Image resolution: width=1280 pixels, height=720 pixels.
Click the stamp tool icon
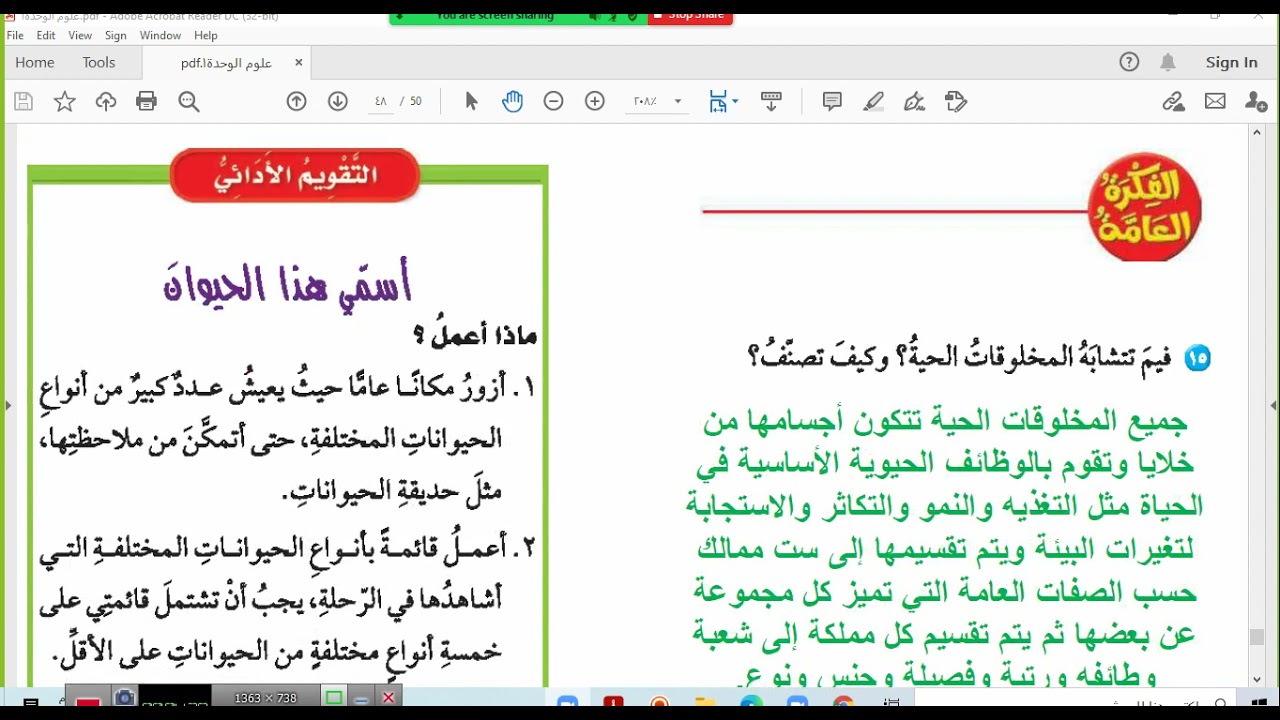tap(956, 101)
